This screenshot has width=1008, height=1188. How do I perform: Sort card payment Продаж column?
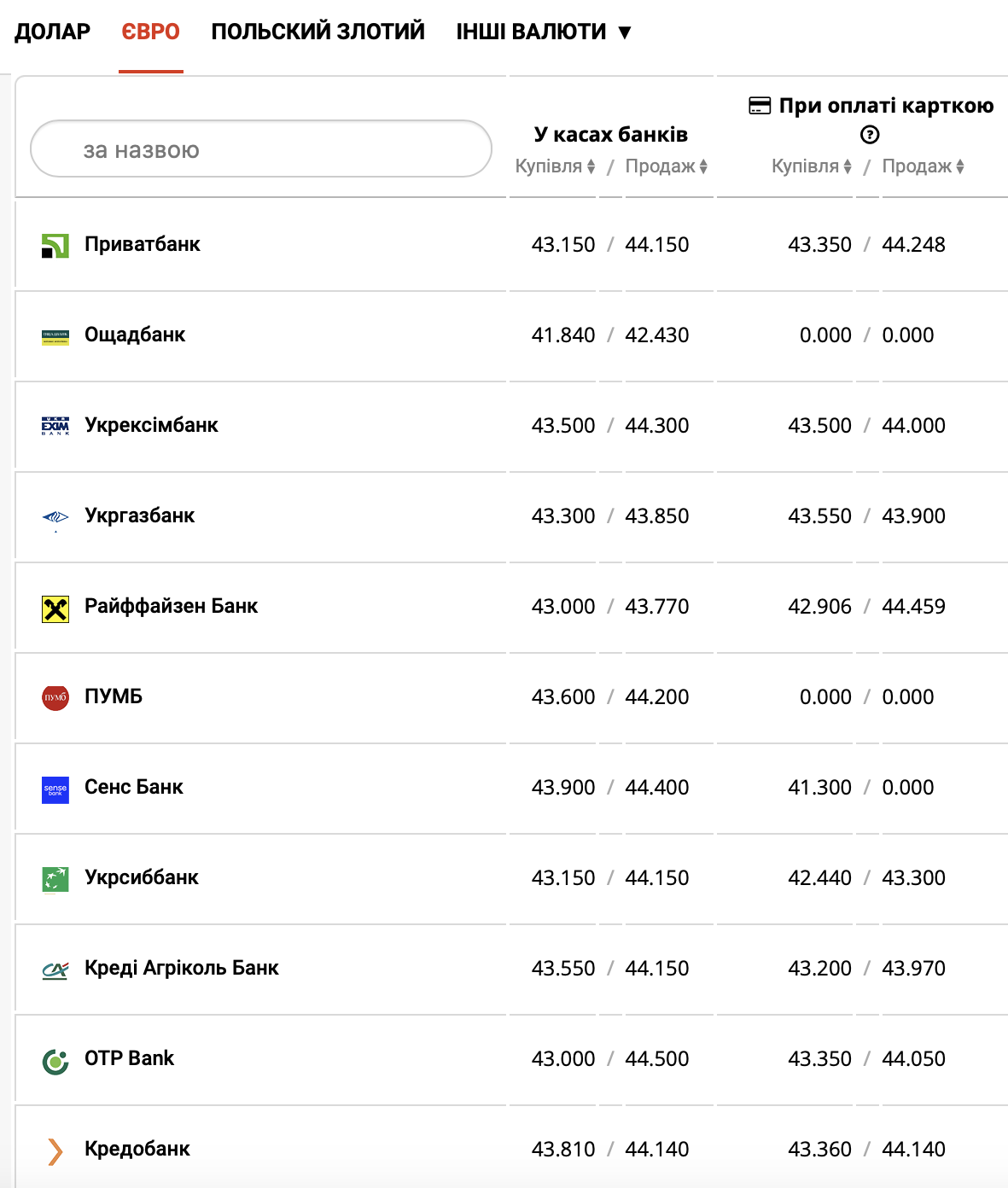tap(924, 166)
